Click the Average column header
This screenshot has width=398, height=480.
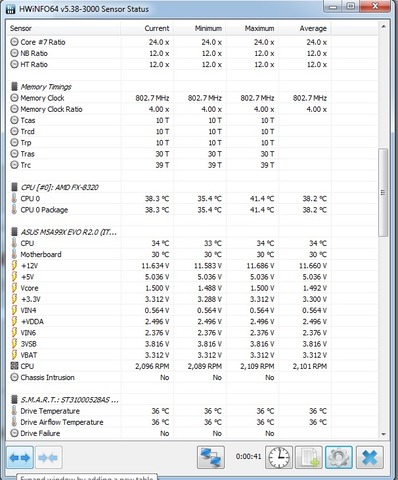tap(305, 29)
